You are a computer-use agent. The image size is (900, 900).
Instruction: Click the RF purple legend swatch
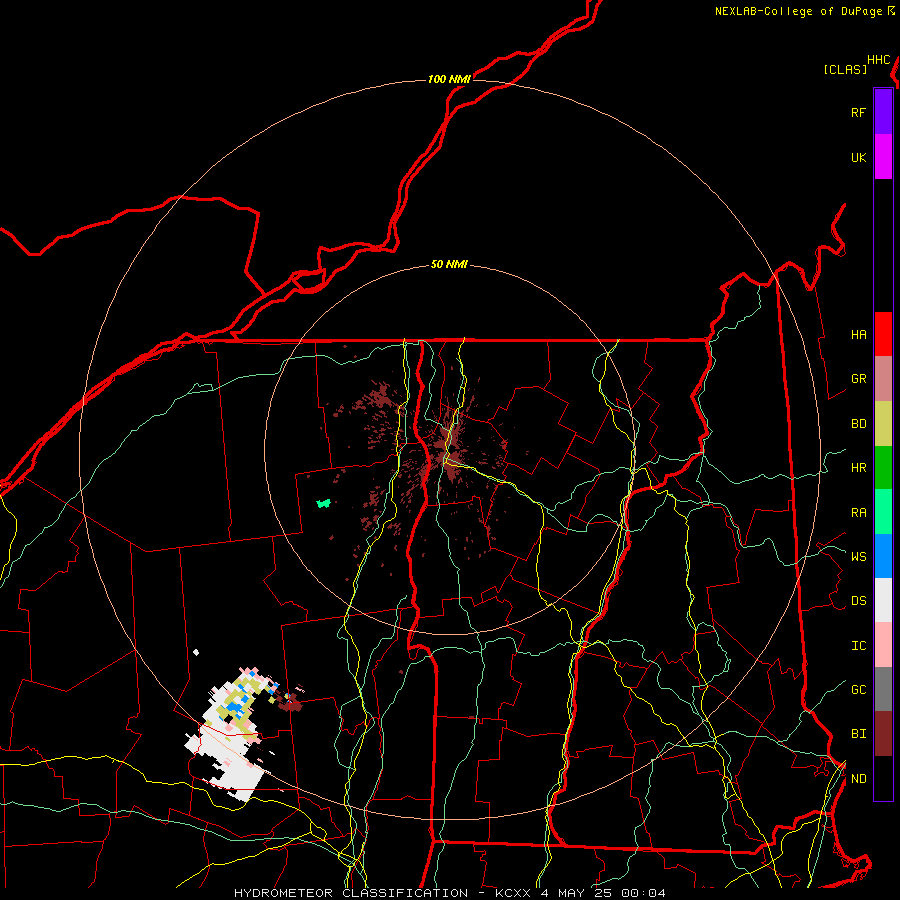883,112
